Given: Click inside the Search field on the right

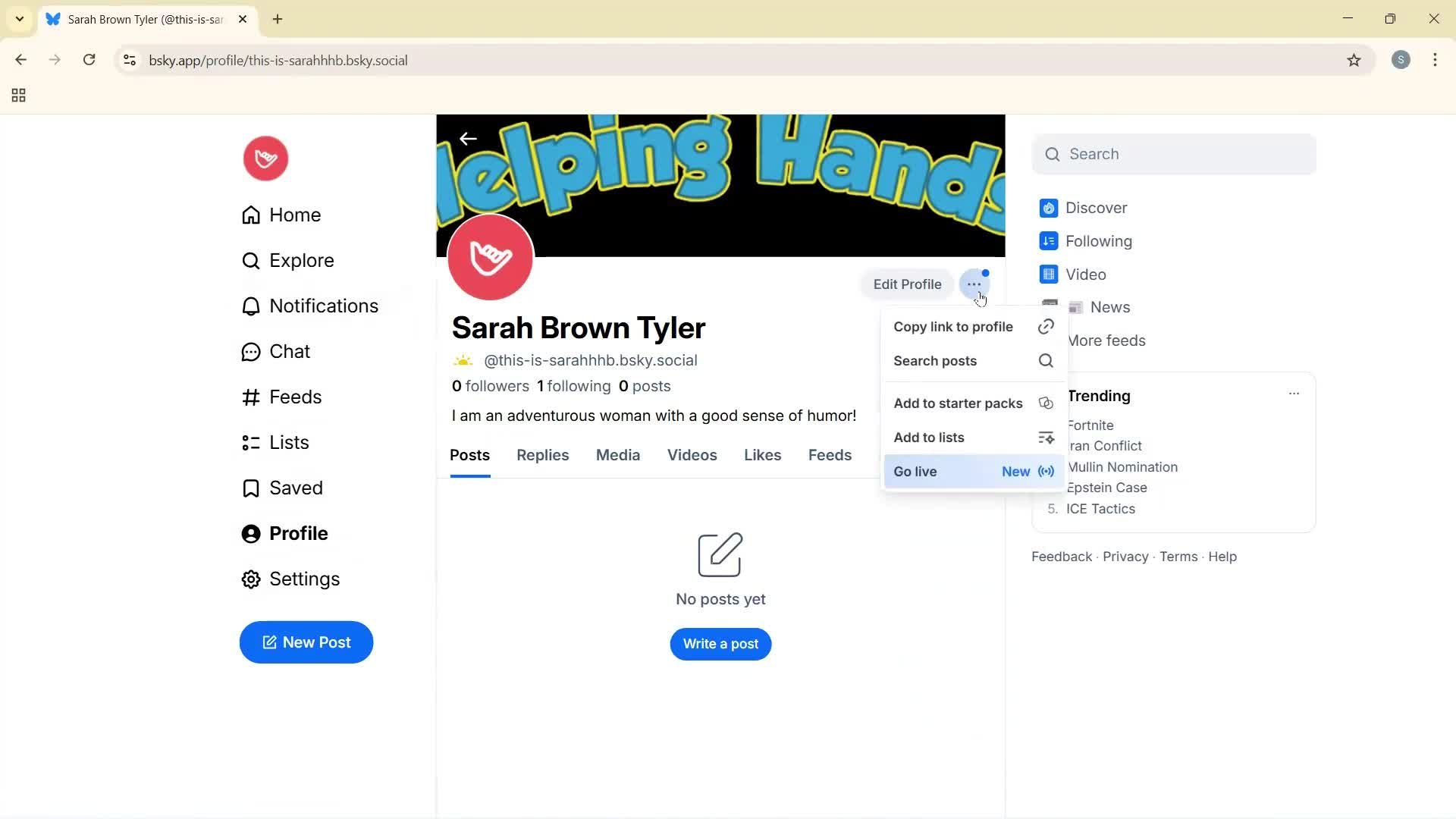Looking at the screenshot, I should pos(1173,154).
